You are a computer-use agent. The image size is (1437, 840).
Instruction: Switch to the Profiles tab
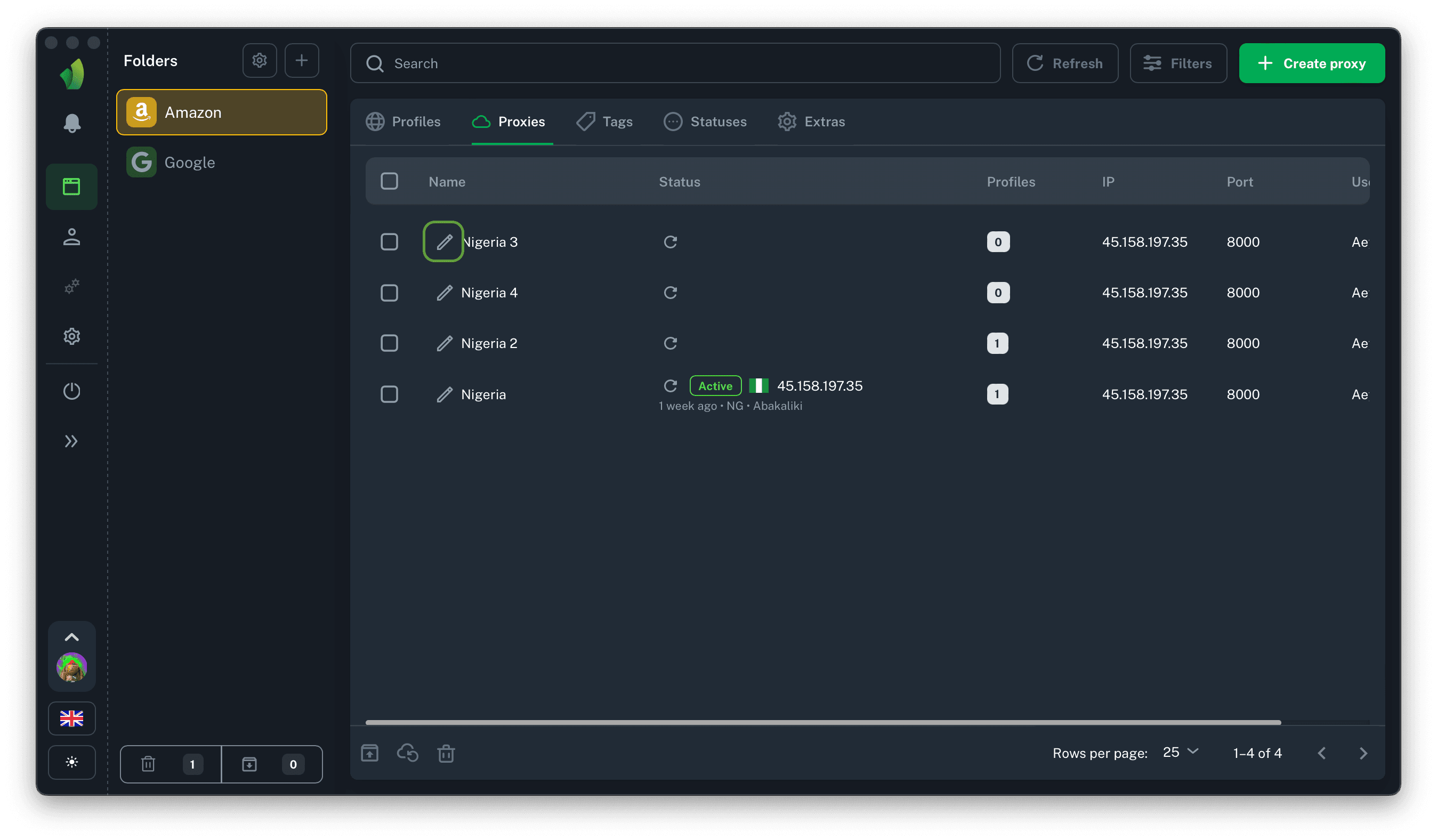point(403,122)
